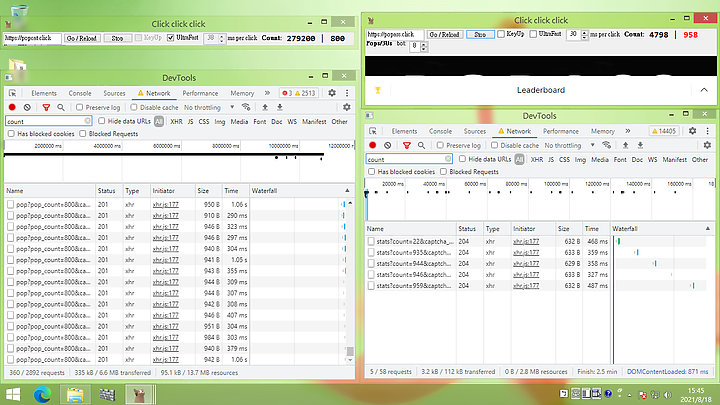Open network conditions icon in left DevTools
Viewport: 720px width, 405px height.
point(246,107)
